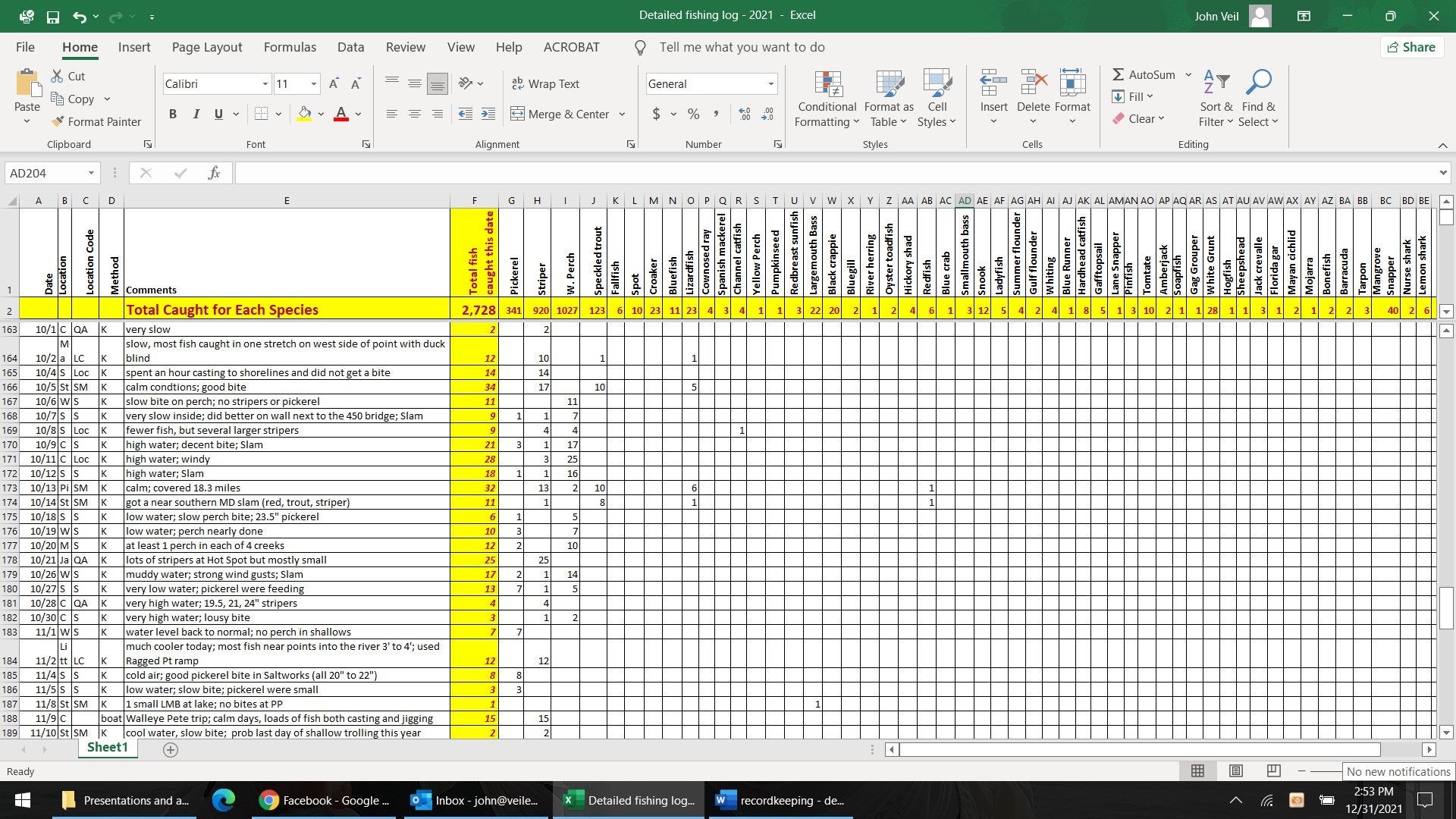1456x819 pixels.
Task: Switch to Page Layout view in status bar
Action: coord(1235,770)
